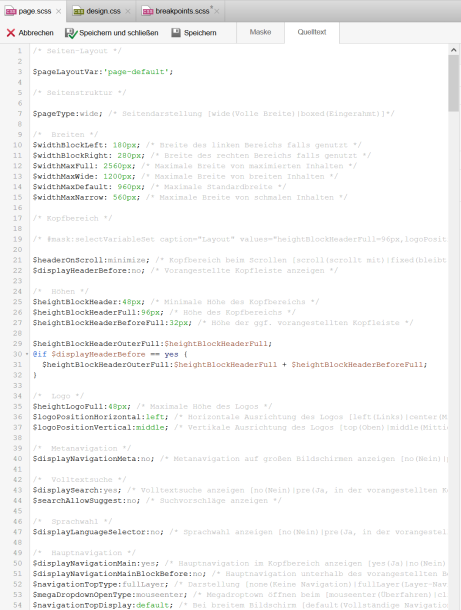This screenshot has height=610, width=461.
Task: Click the line 29 $heightBlockHeaderOuterFull assignment
Action: pyautogui.click(x=152, y=344)
